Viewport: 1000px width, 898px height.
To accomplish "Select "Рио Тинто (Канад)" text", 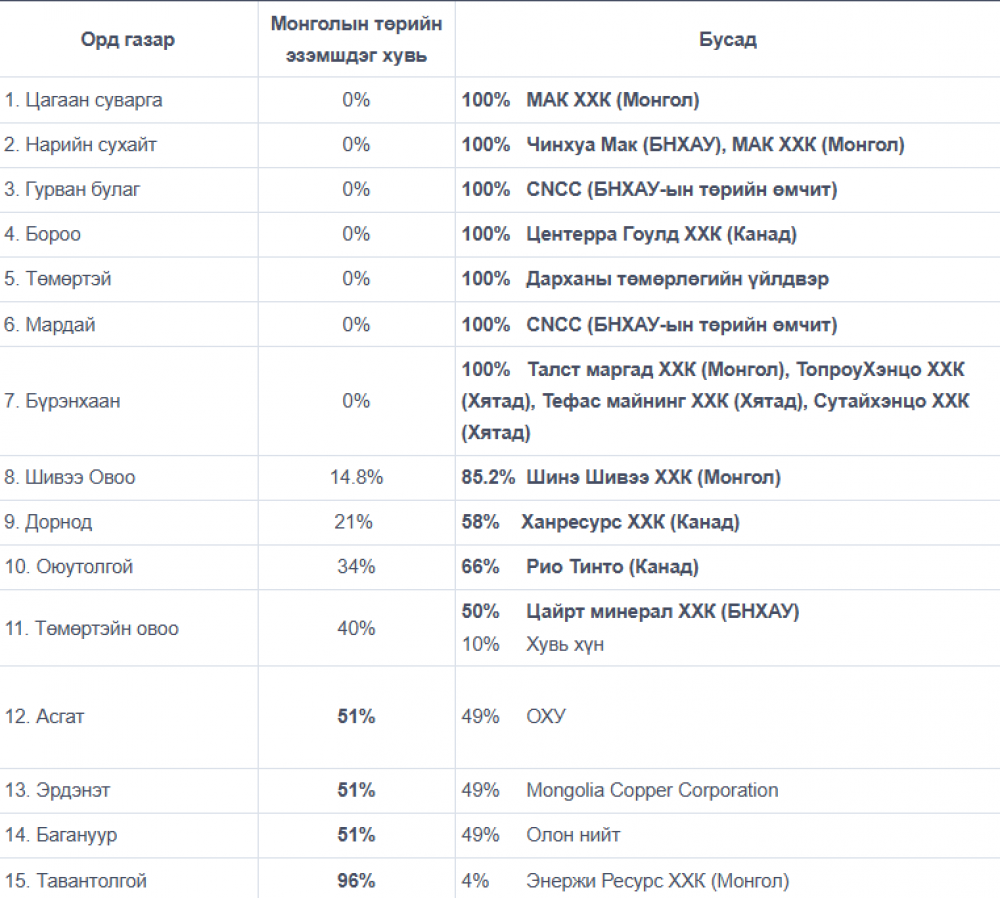I will pos(612,567).
